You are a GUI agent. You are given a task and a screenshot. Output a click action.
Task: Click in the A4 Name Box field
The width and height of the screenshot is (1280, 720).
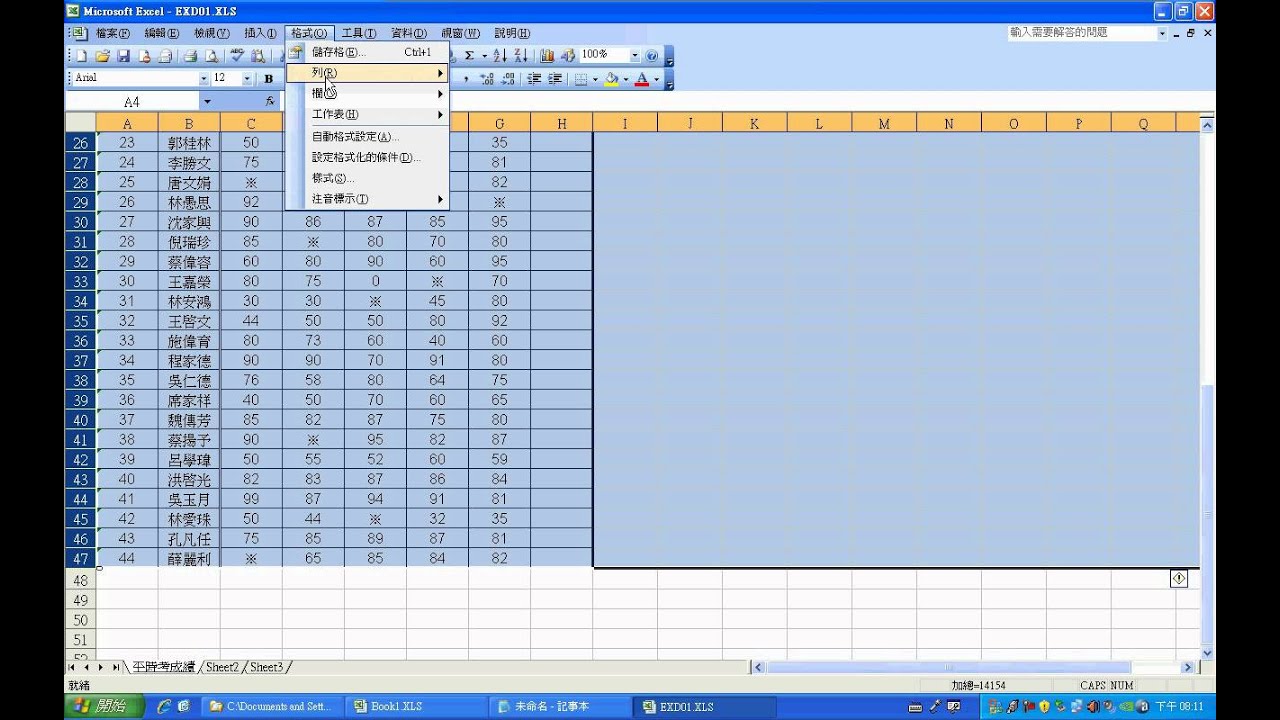click(x=132, y=102)
